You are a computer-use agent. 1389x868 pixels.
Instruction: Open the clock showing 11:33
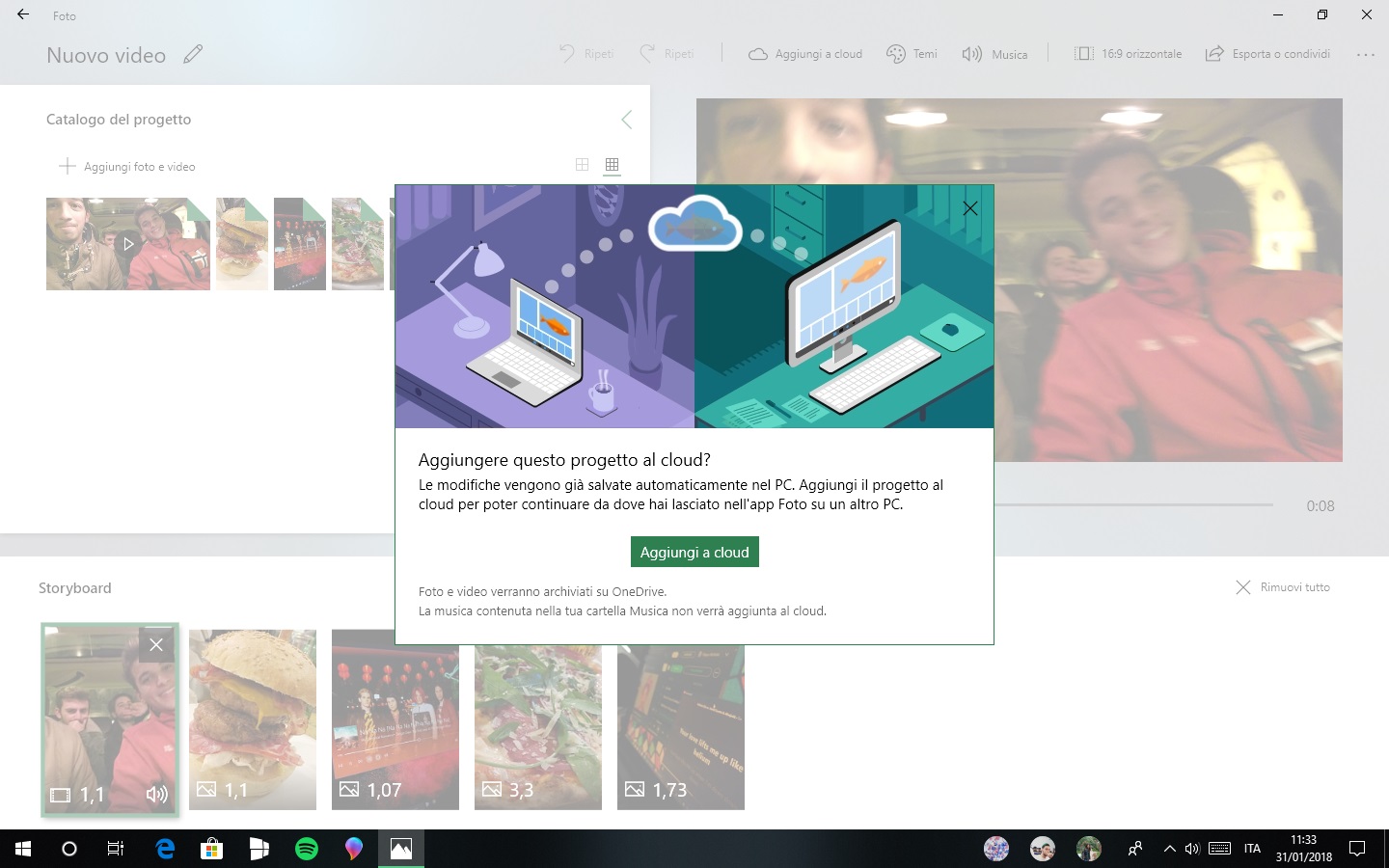point(1303,849)
